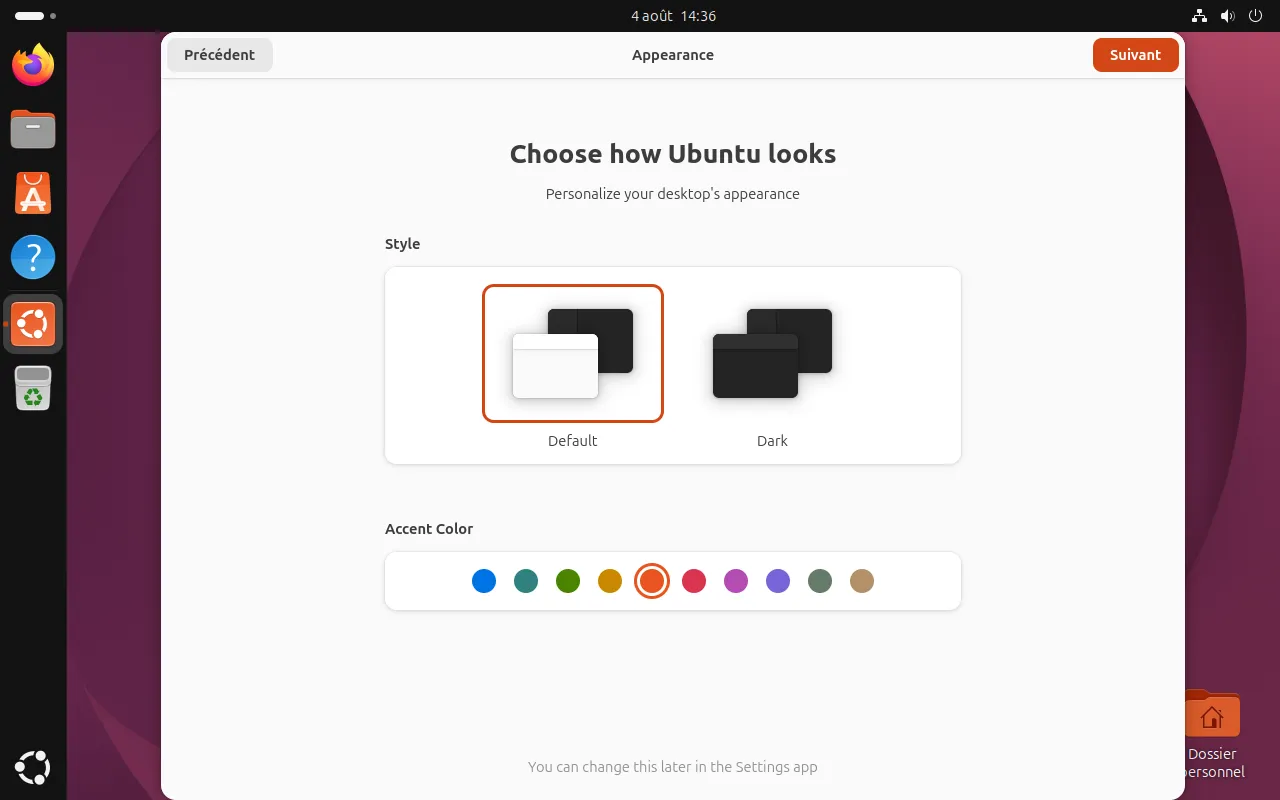1280x800 pixels.
Task: Choose the purple accent color
Action: tap(778, 581)
